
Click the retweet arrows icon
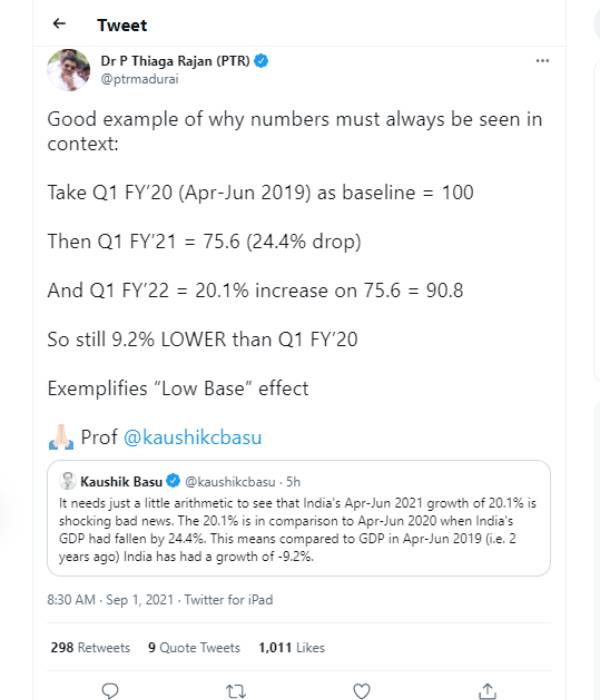coord(236,689)
